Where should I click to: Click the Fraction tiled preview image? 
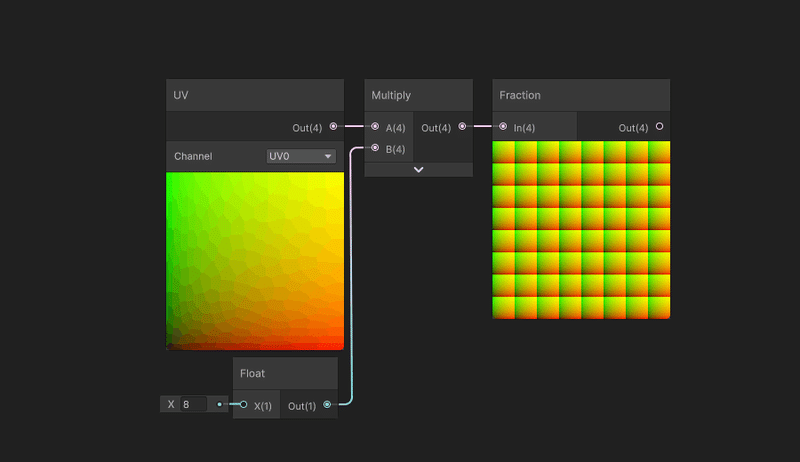[581, 230]
